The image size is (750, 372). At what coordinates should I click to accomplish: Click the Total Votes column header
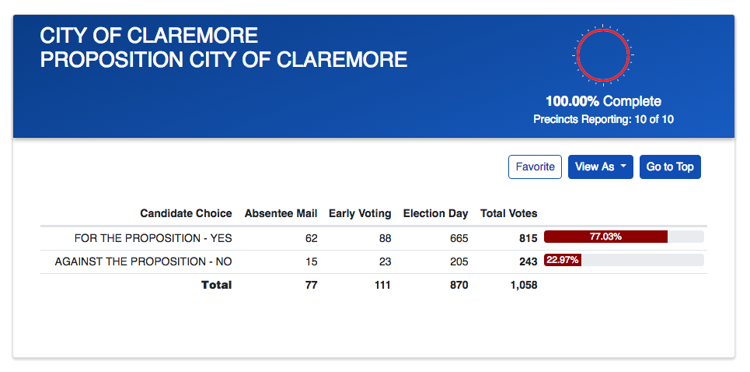509,213
